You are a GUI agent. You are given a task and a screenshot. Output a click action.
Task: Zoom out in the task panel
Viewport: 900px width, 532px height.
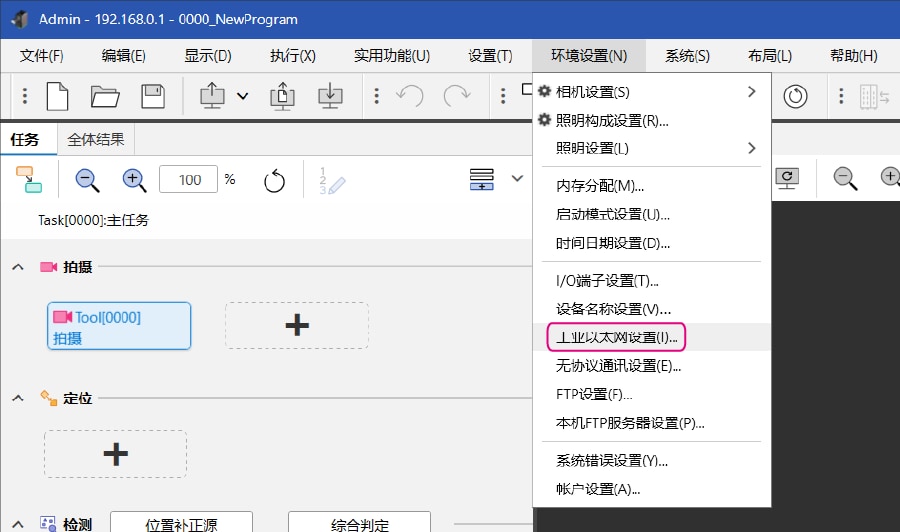click(87, 180)
